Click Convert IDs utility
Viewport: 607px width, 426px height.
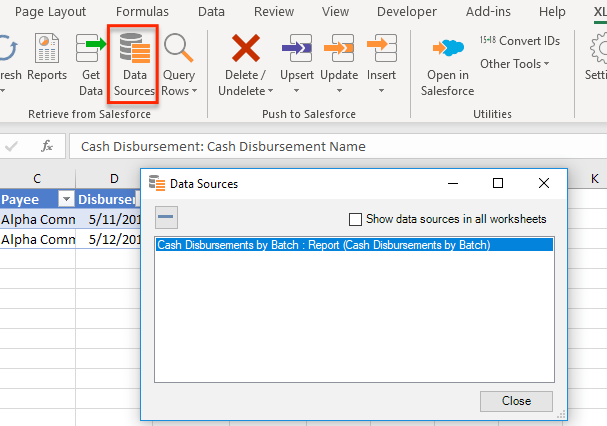click(520, 41)
